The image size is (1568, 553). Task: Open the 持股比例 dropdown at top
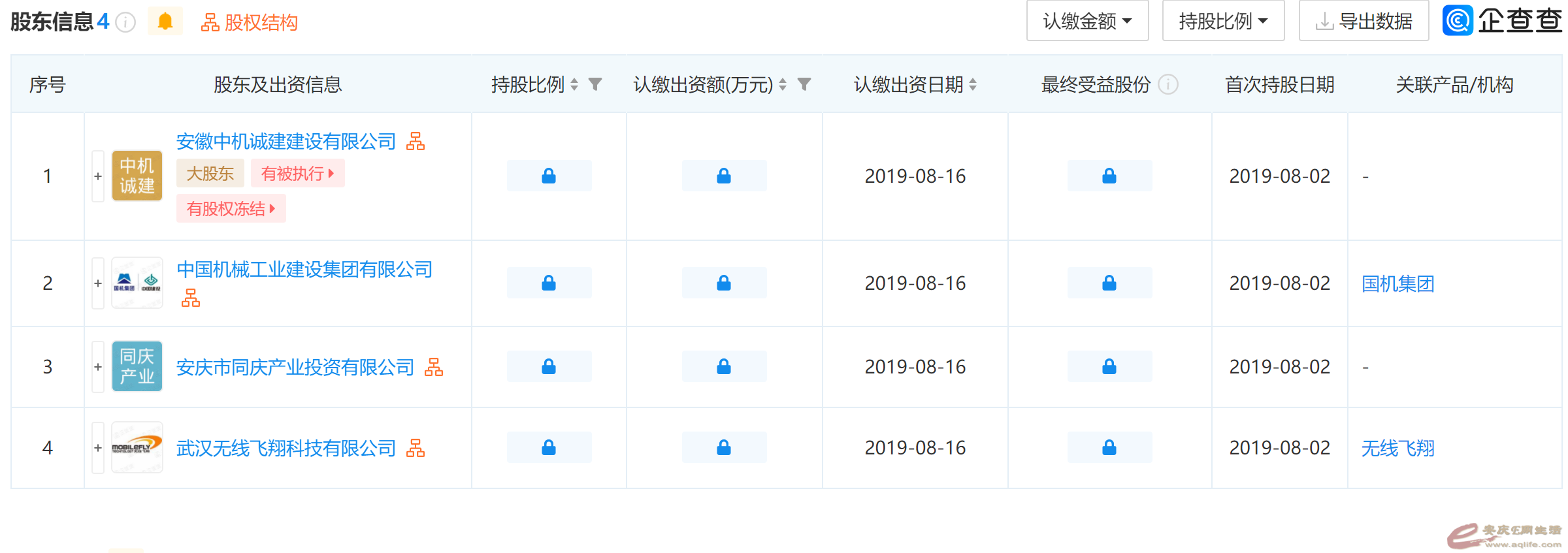[x=1222, y=22]
